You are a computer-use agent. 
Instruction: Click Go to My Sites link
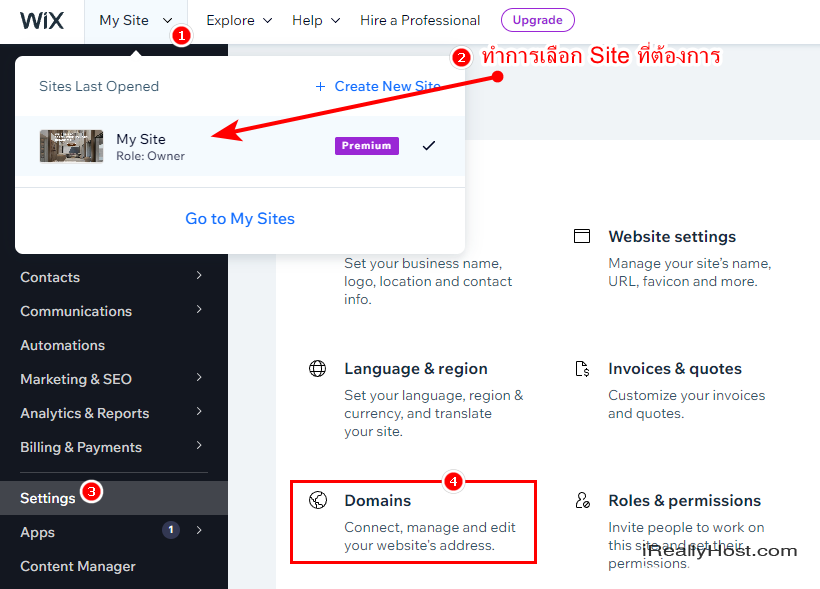click(x=240, y=219)
